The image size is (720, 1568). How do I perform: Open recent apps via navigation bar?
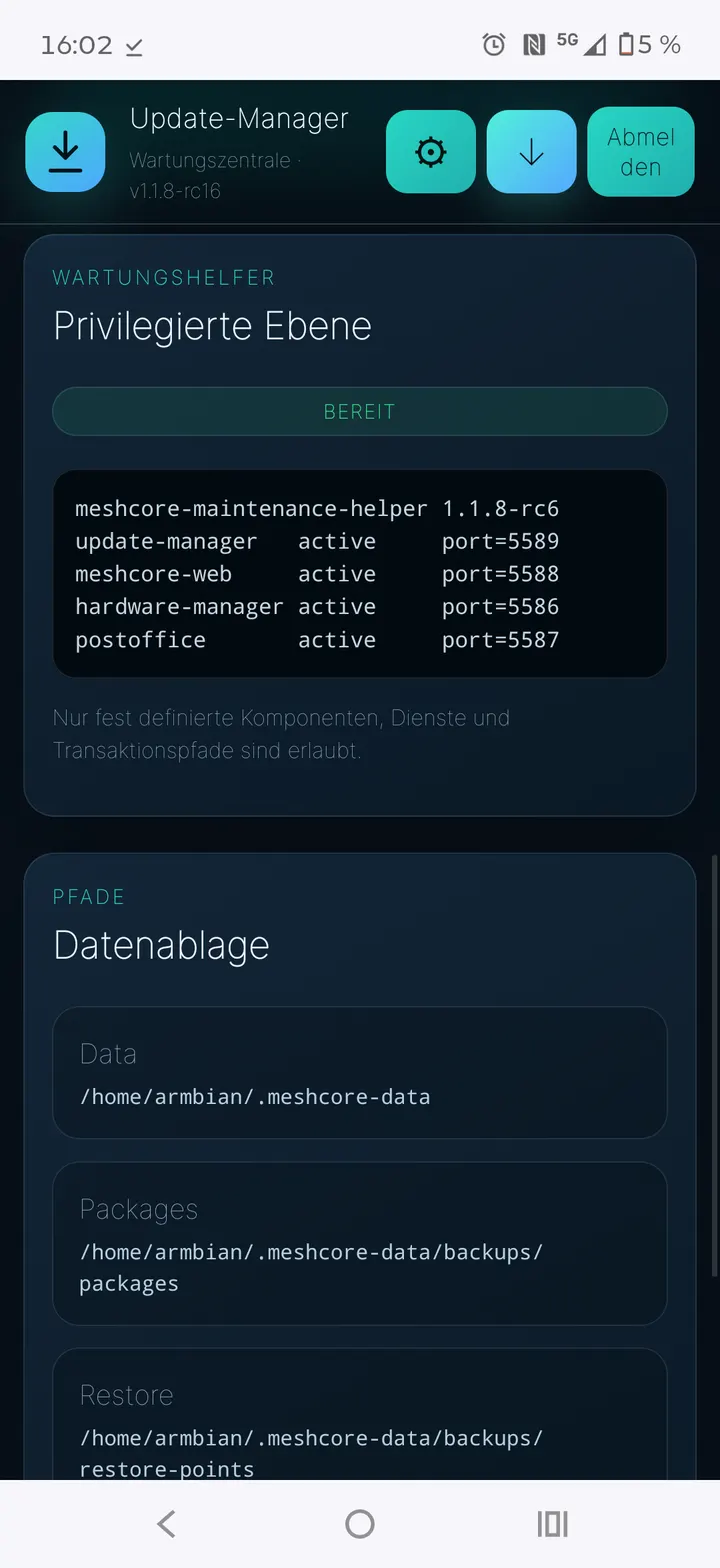[x=552, y=1523]
